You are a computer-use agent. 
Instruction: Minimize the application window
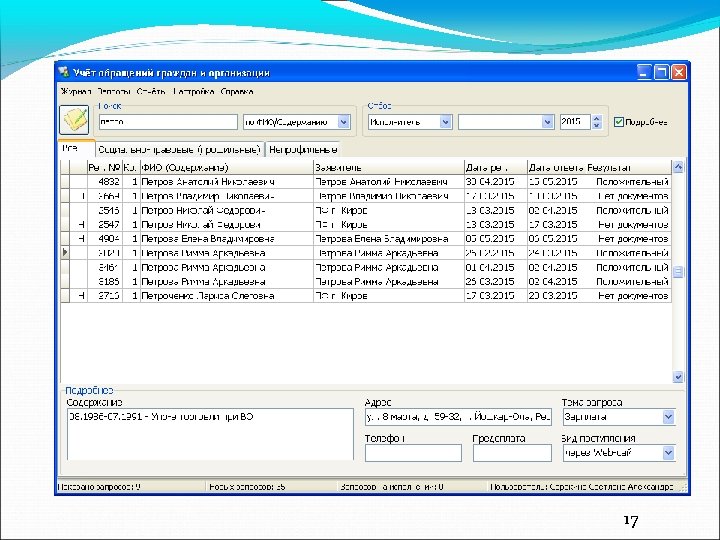pos(644,72)
